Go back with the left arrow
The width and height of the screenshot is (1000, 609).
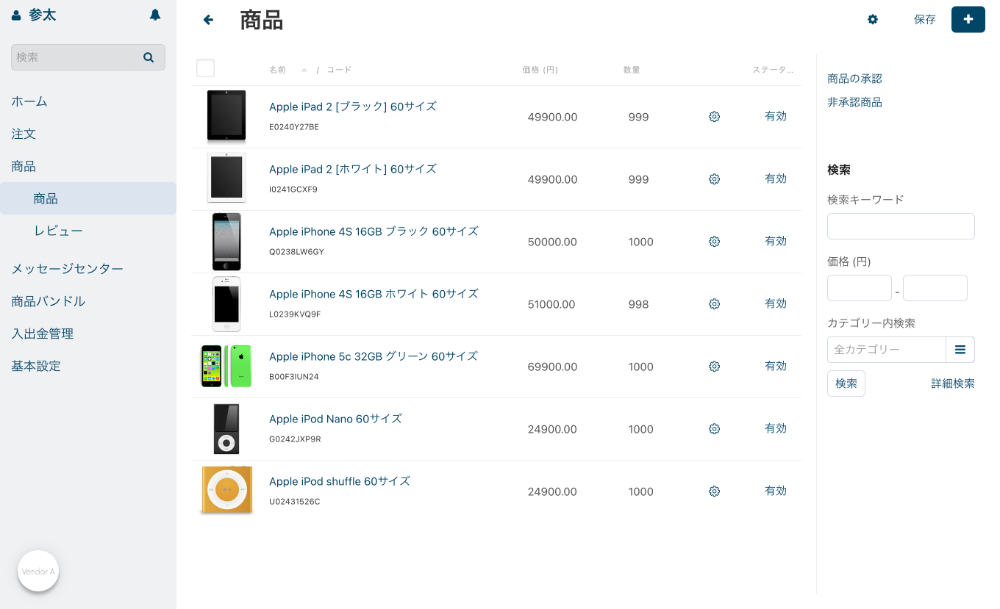(208, 20)
